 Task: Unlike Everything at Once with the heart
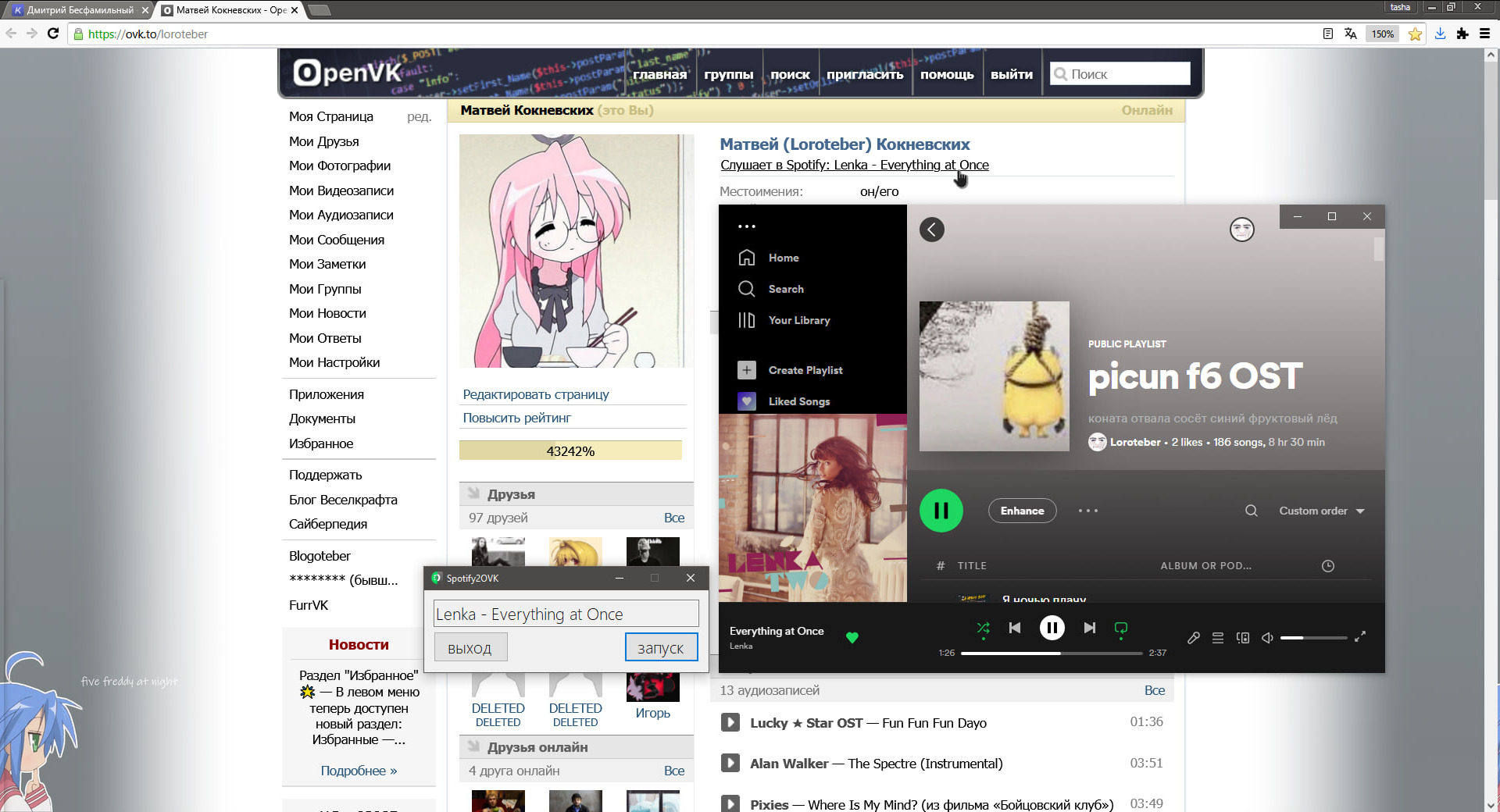click(x=852, y=637)
